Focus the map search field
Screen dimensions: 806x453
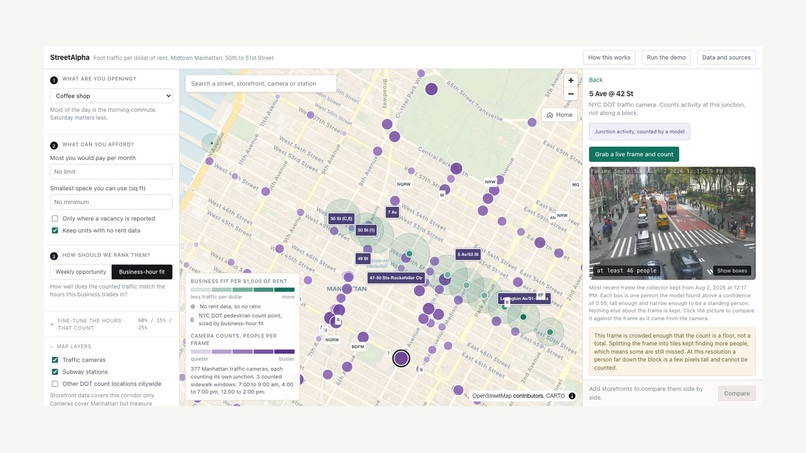click(x=261, y=83)
